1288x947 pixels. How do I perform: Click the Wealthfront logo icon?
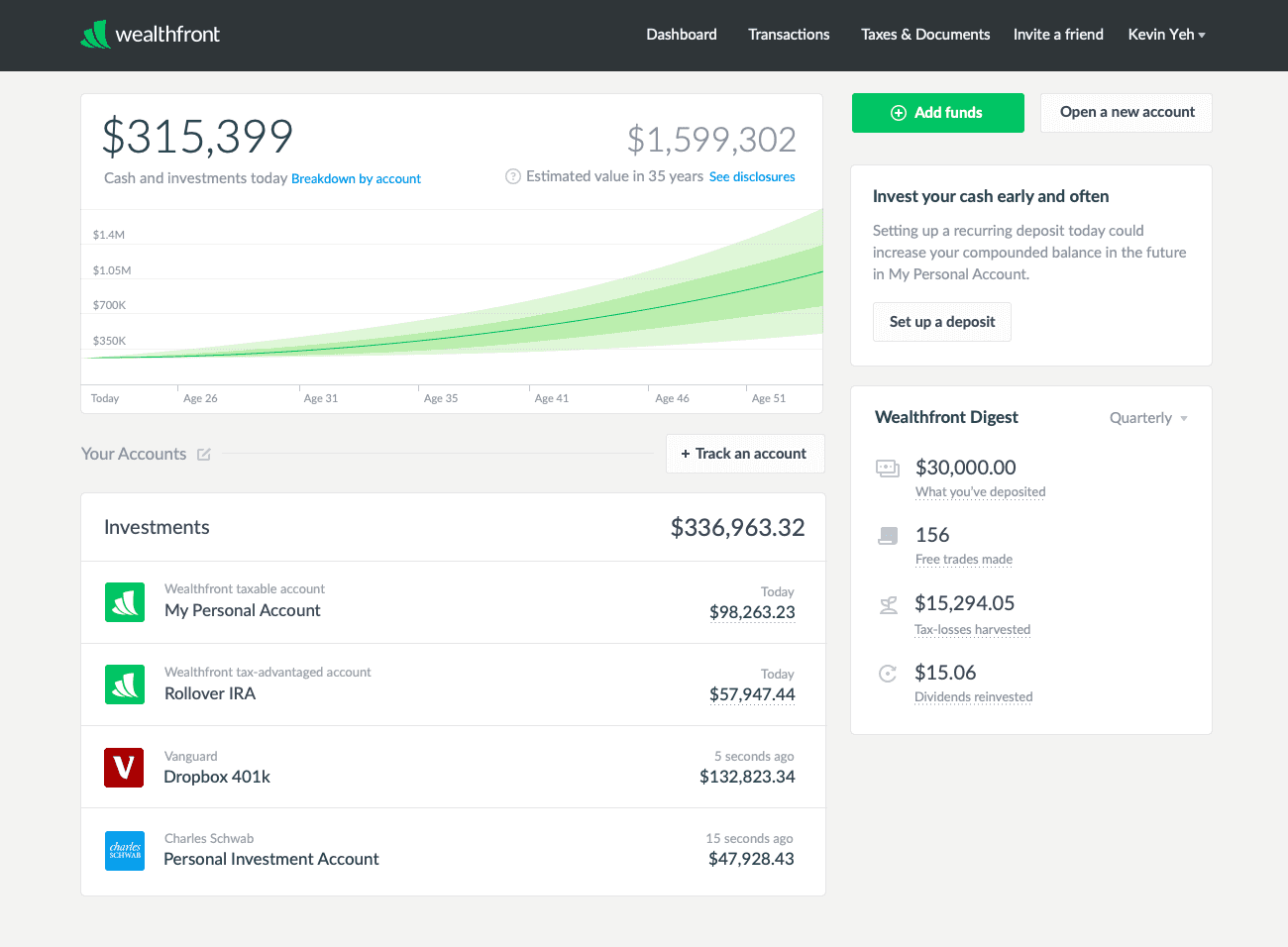(x=95, y=35)
